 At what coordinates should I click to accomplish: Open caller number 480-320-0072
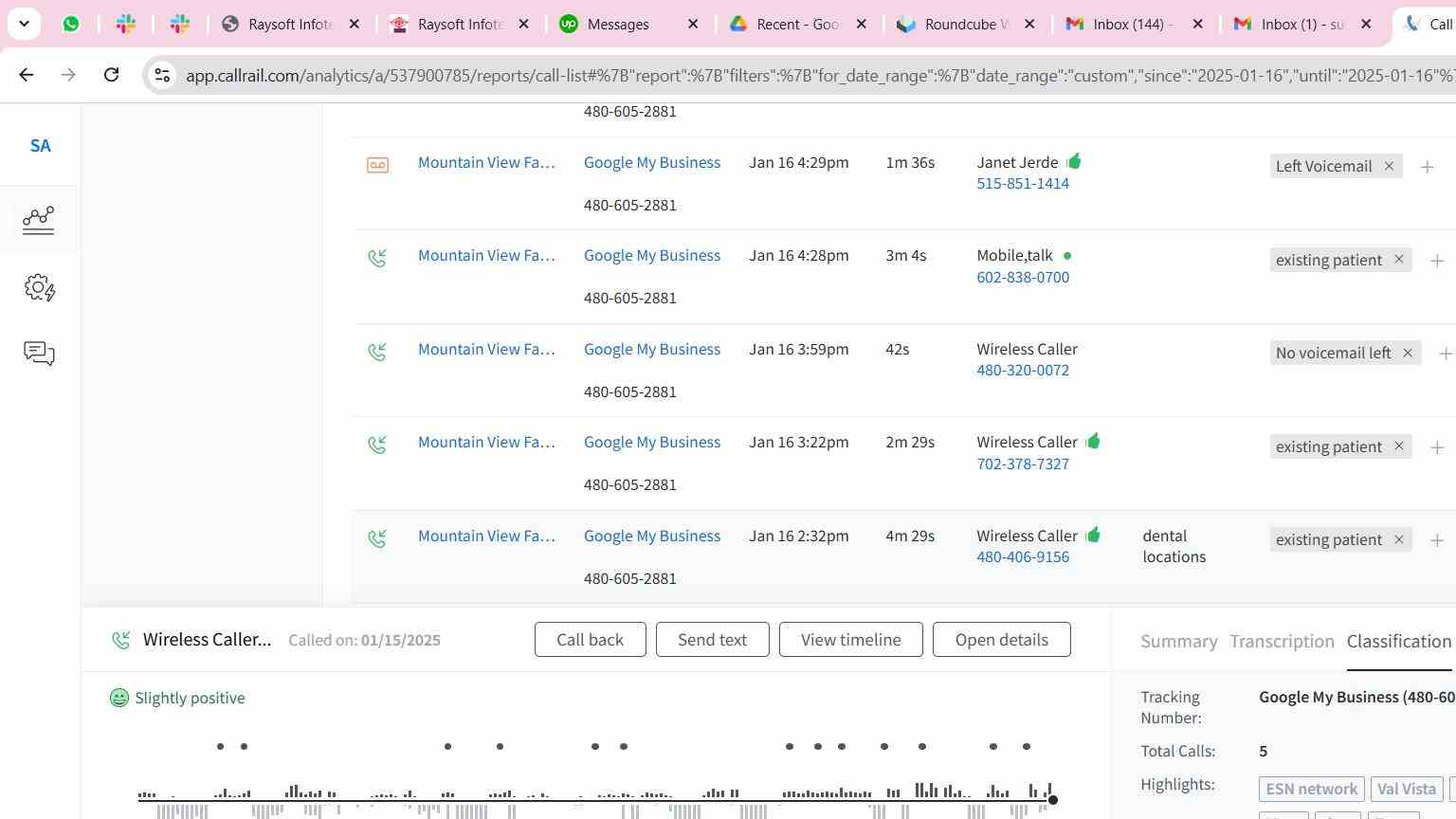click(1023, 371)
